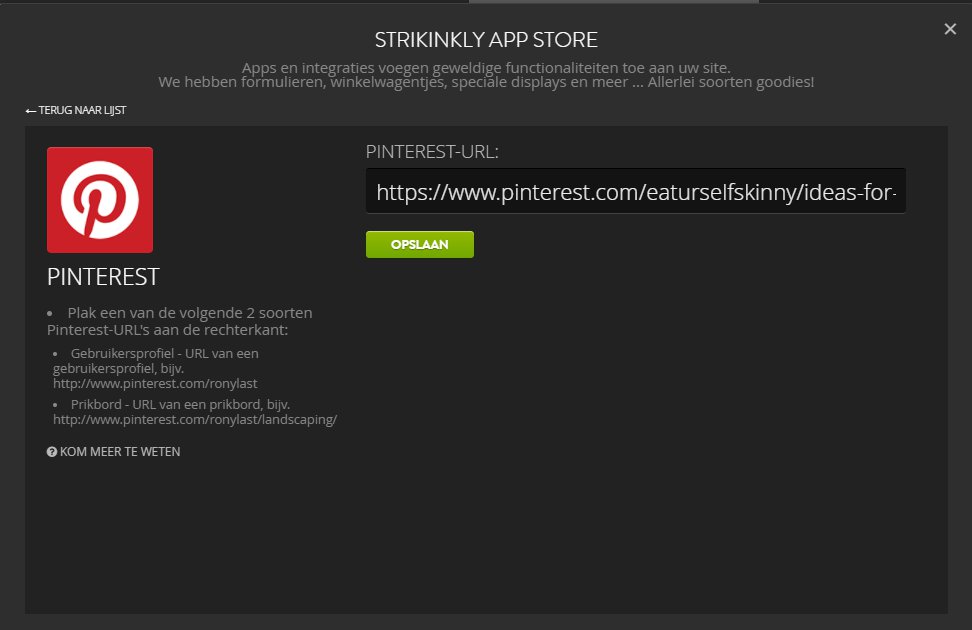
Task: Open Kom meer te weten help link
Action: (x=113, y=451)
